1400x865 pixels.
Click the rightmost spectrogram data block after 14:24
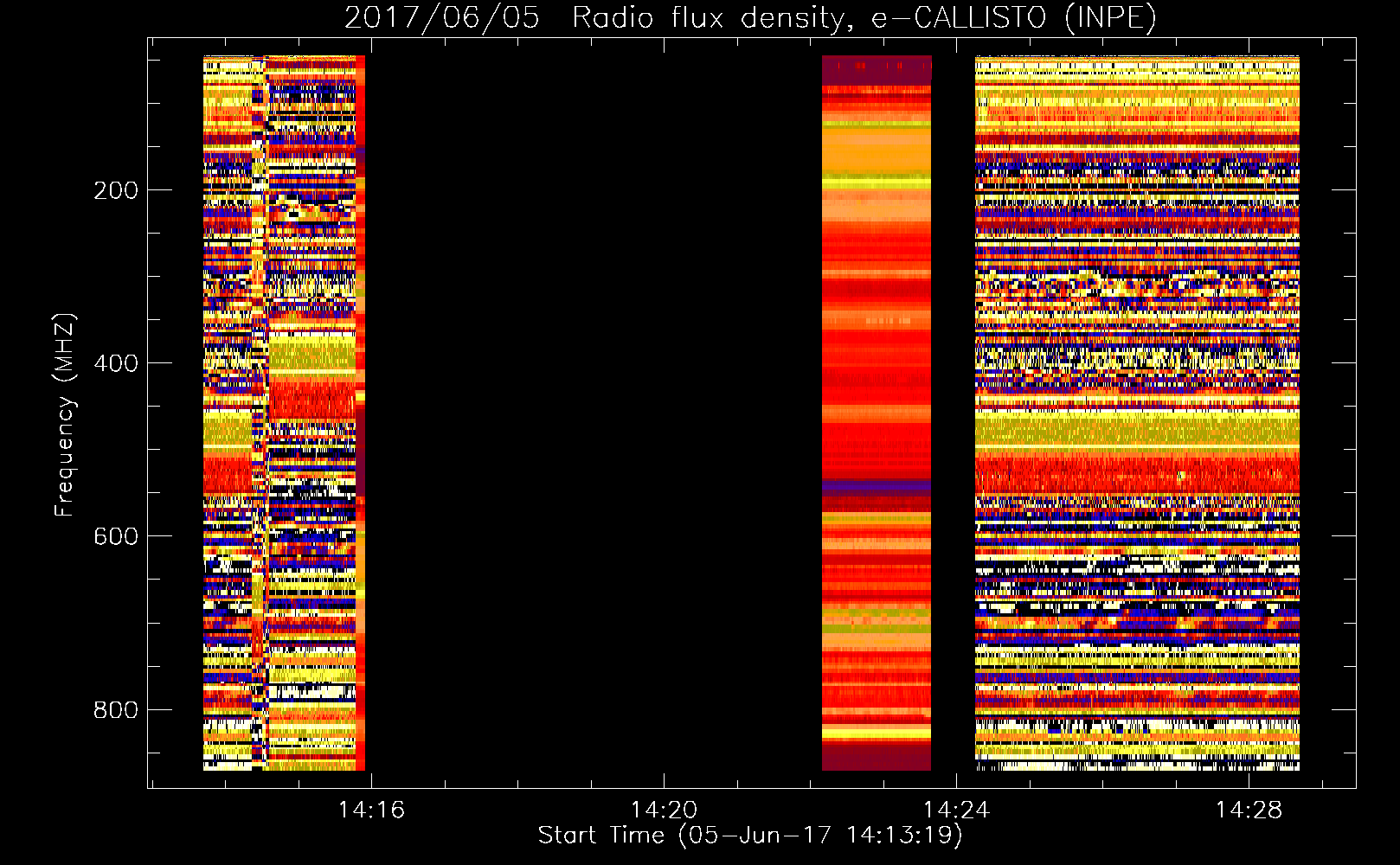coord(1137,413)
